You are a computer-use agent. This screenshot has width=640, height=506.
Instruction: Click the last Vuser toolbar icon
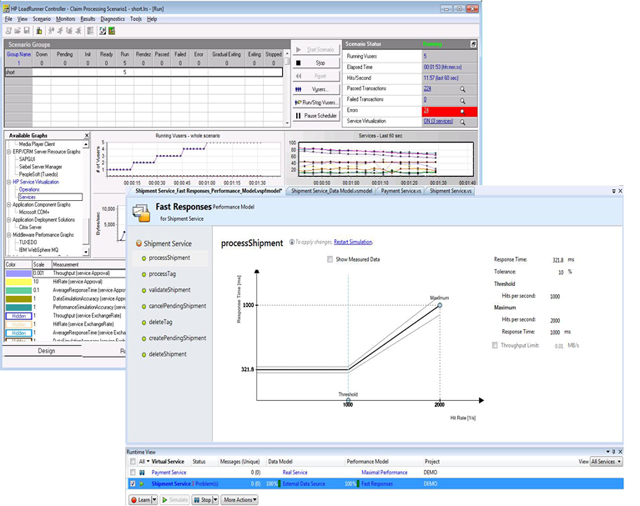(x=78, y=31)
